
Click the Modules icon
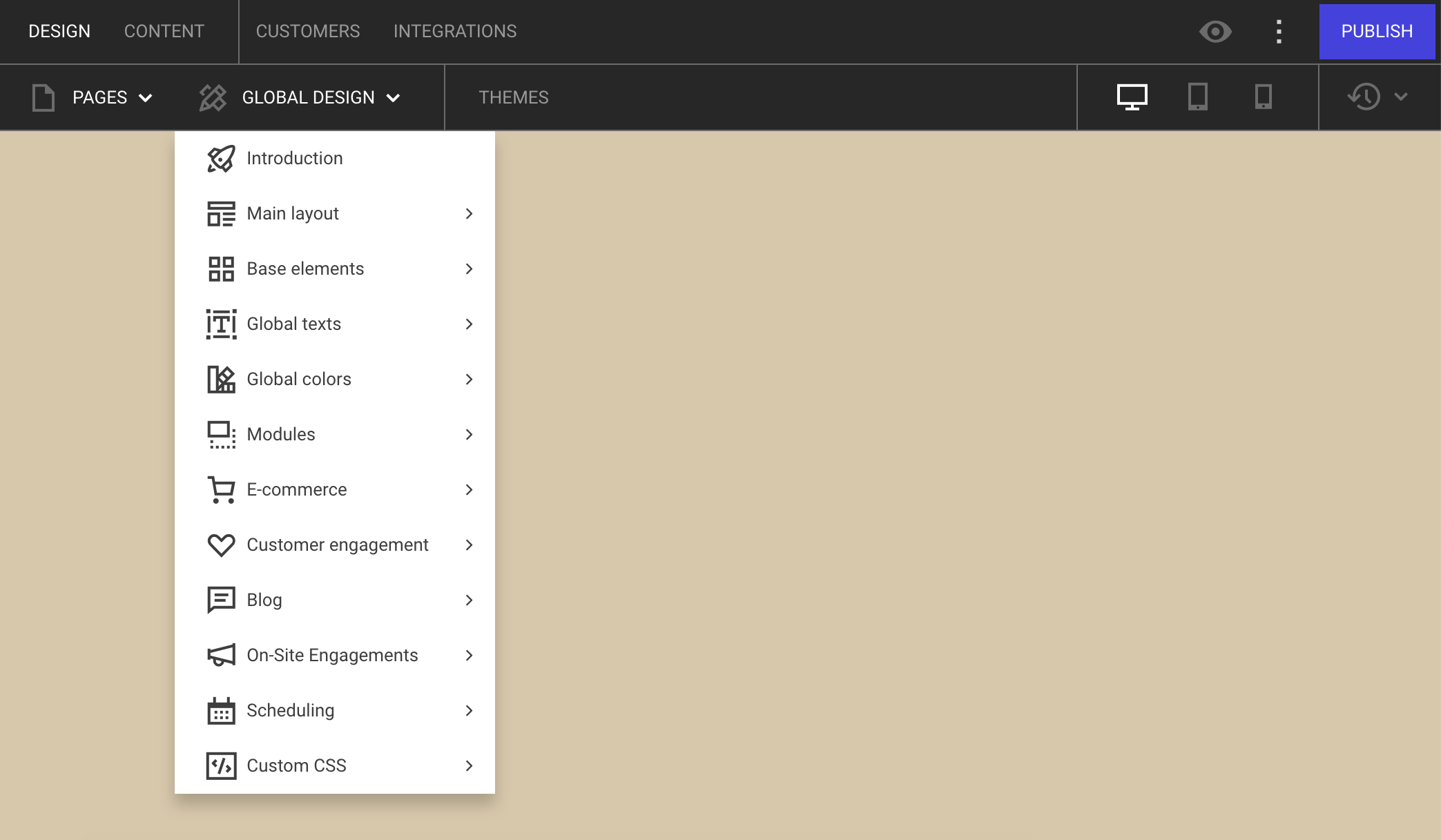(x=221, y=435)
